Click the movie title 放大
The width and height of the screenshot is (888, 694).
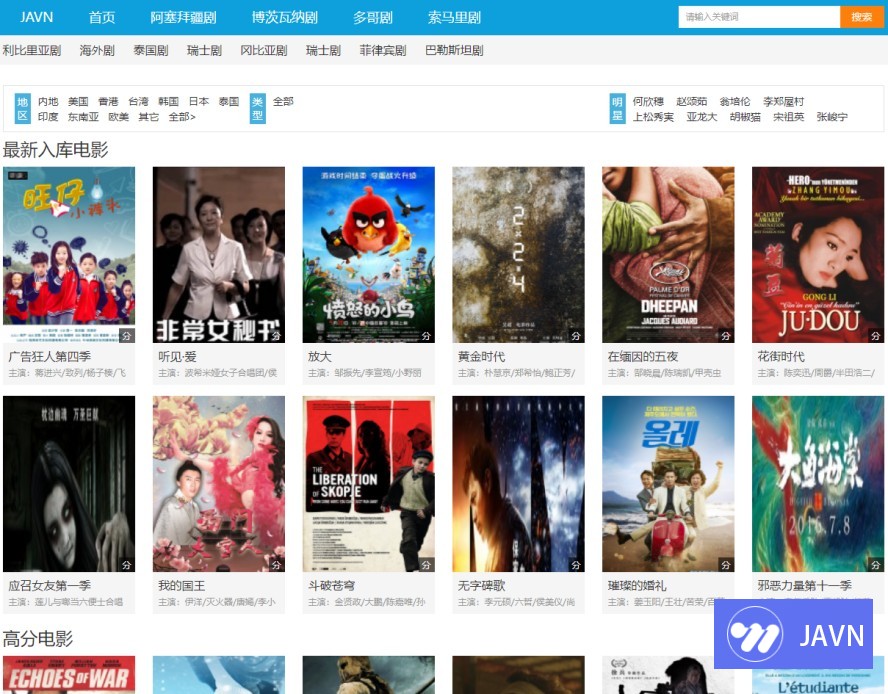coord(320,356)
